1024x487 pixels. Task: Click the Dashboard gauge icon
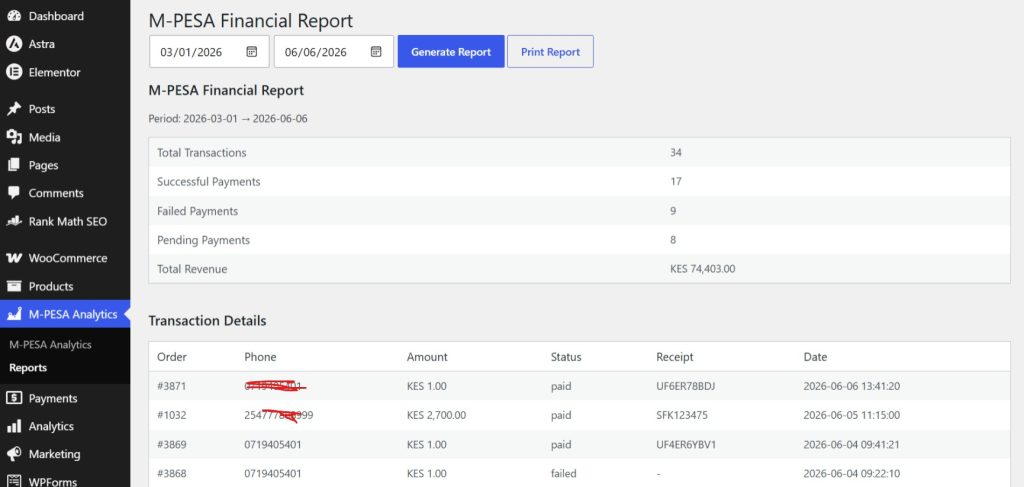(x=14, y=16)
